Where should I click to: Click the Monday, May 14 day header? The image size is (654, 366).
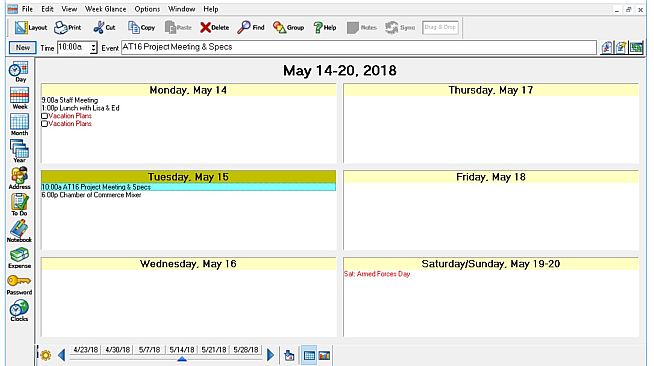(x=188, y=90)
